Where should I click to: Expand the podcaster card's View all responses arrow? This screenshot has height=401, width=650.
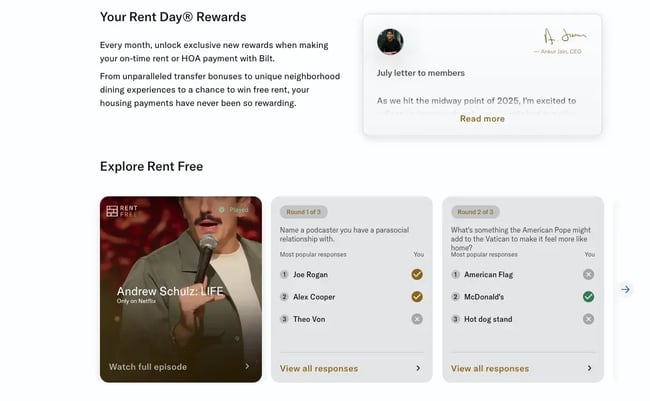(418, 368)
